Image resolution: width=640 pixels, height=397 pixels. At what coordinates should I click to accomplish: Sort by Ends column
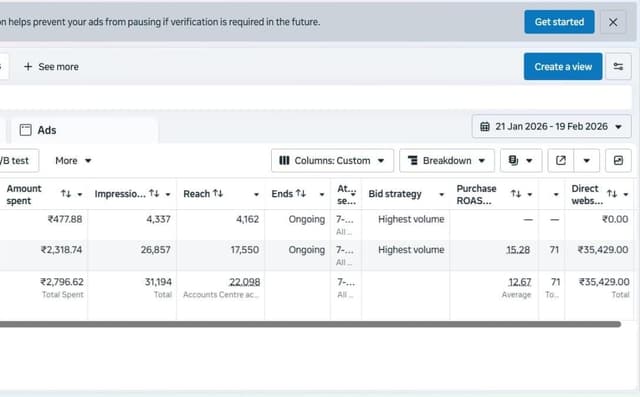(301, 193)
